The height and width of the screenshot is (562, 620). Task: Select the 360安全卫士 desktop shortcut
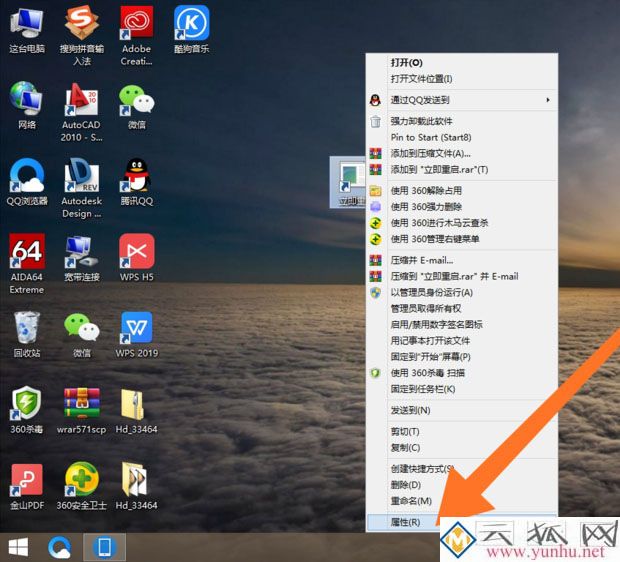pos(81,486)
